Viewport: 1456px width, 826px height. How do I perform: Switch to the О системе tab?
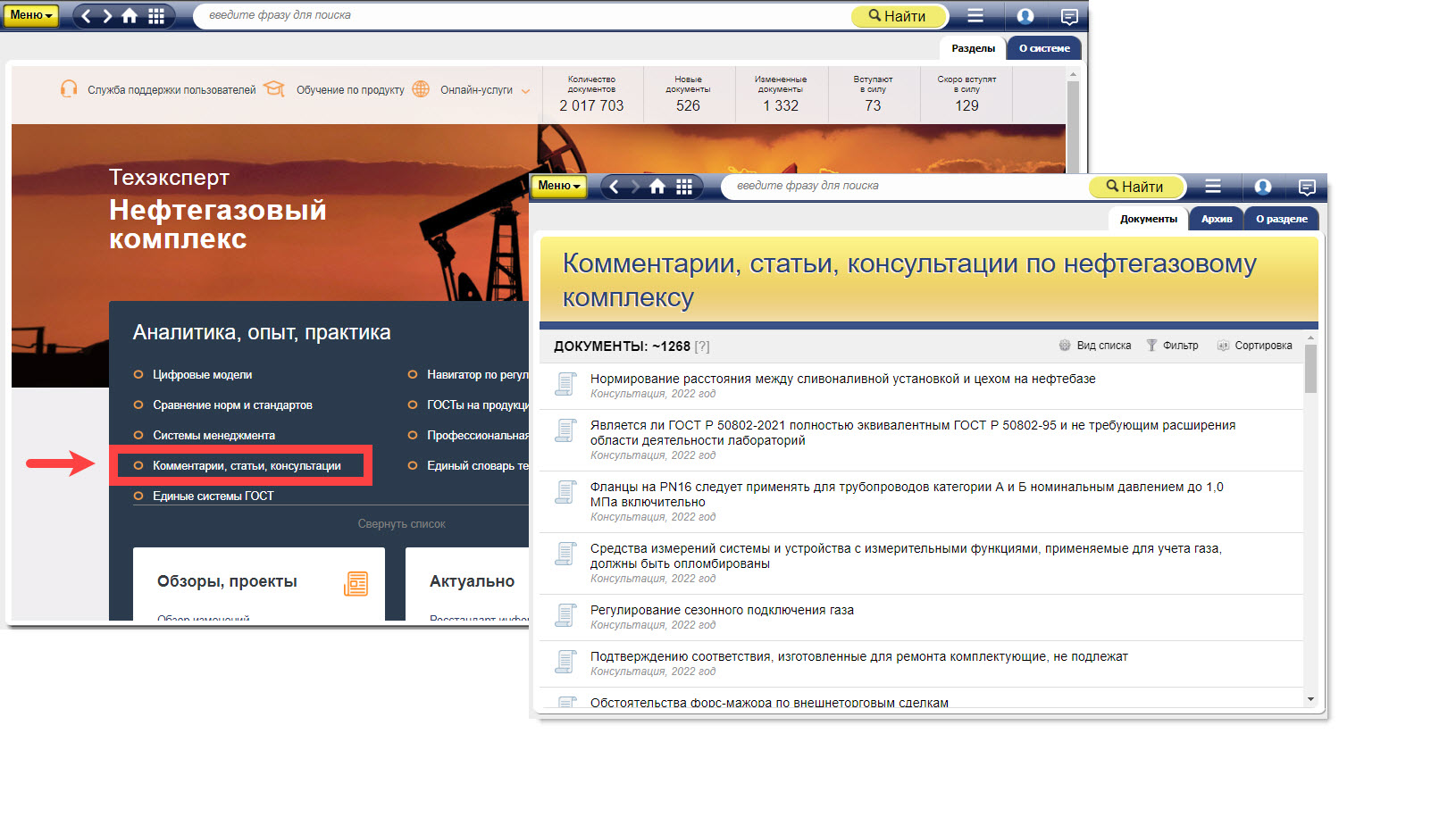[x=1044, y=48]
